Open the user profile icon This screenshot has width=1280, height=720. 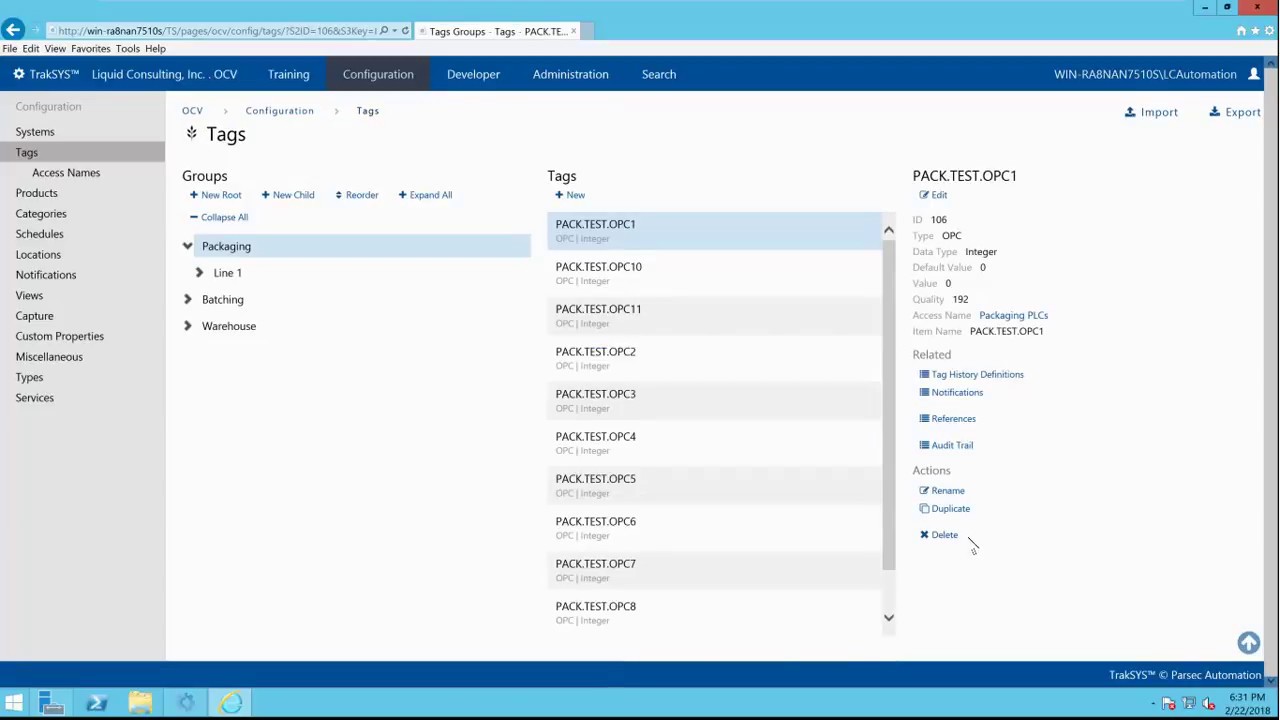pyautogui.click(x=1253, y=74)
